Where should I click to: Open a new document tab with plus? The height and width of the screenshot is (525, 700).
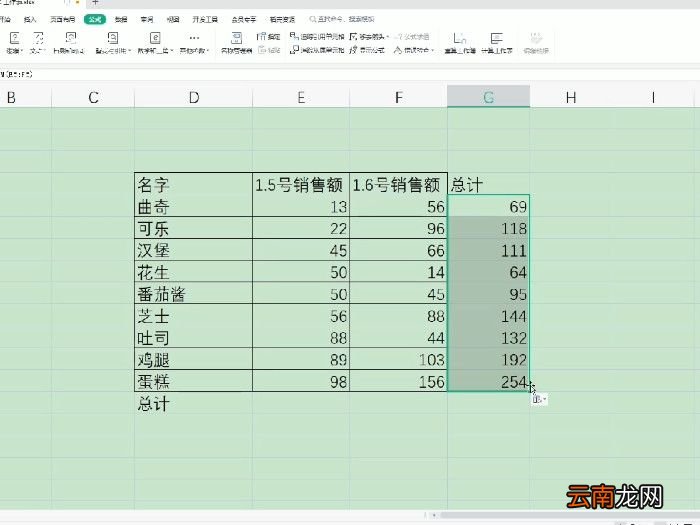(95, 2)
